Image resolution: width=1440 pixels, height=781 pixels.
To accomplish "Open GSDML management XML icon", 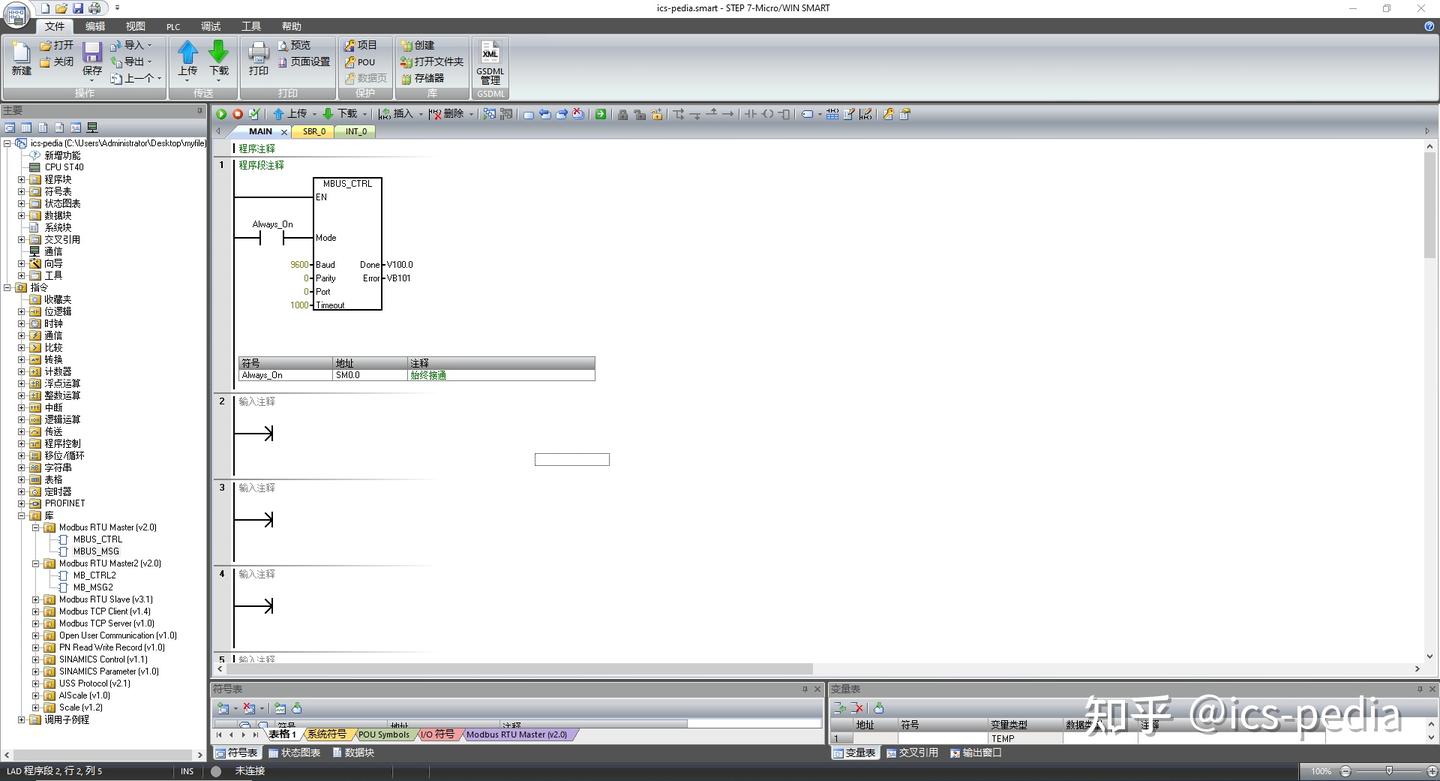I will pos(490,53).
